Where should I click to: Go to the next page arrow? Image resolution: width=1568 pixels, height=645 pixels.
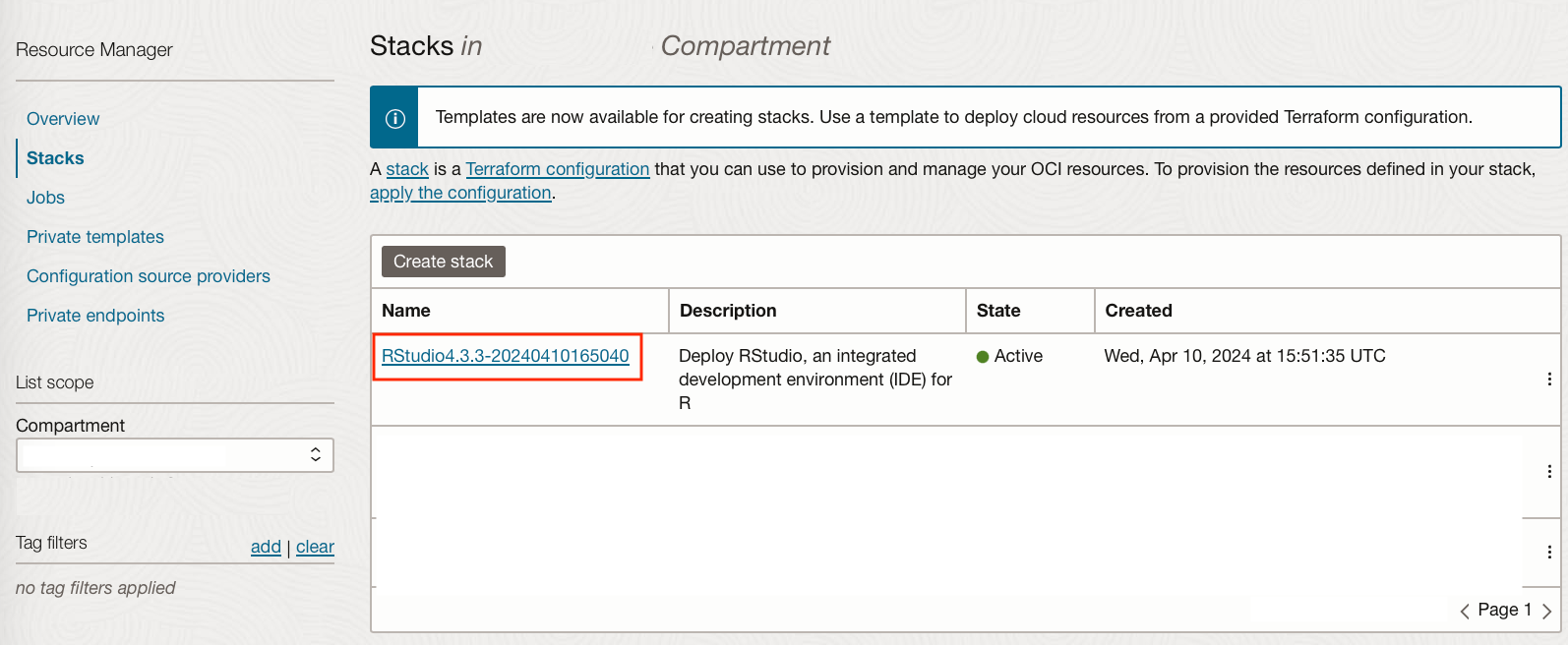(1547, 611)
